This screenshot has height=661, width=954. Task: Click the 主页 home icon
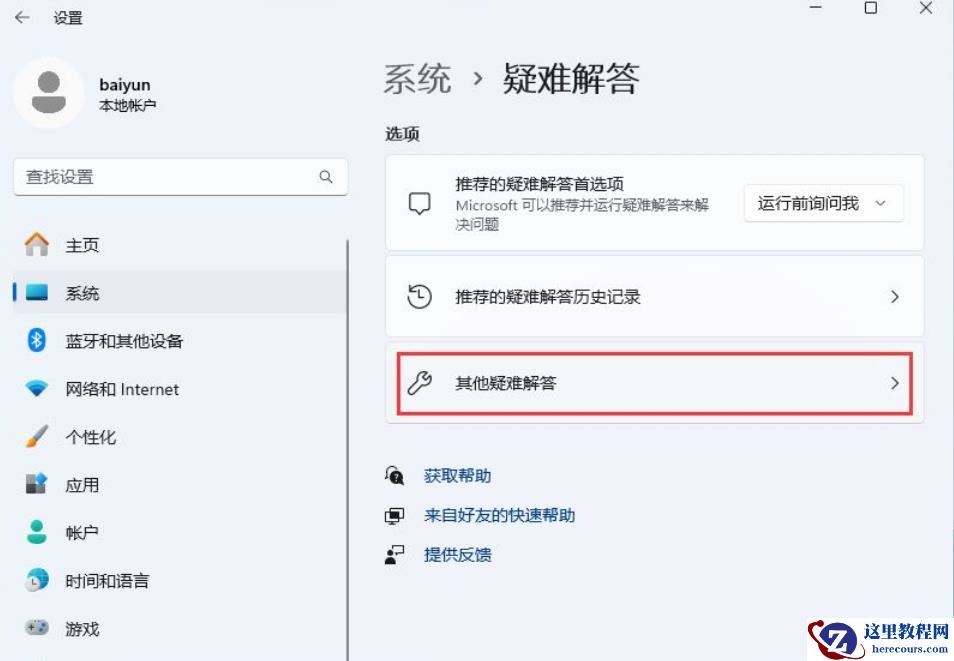34,245
